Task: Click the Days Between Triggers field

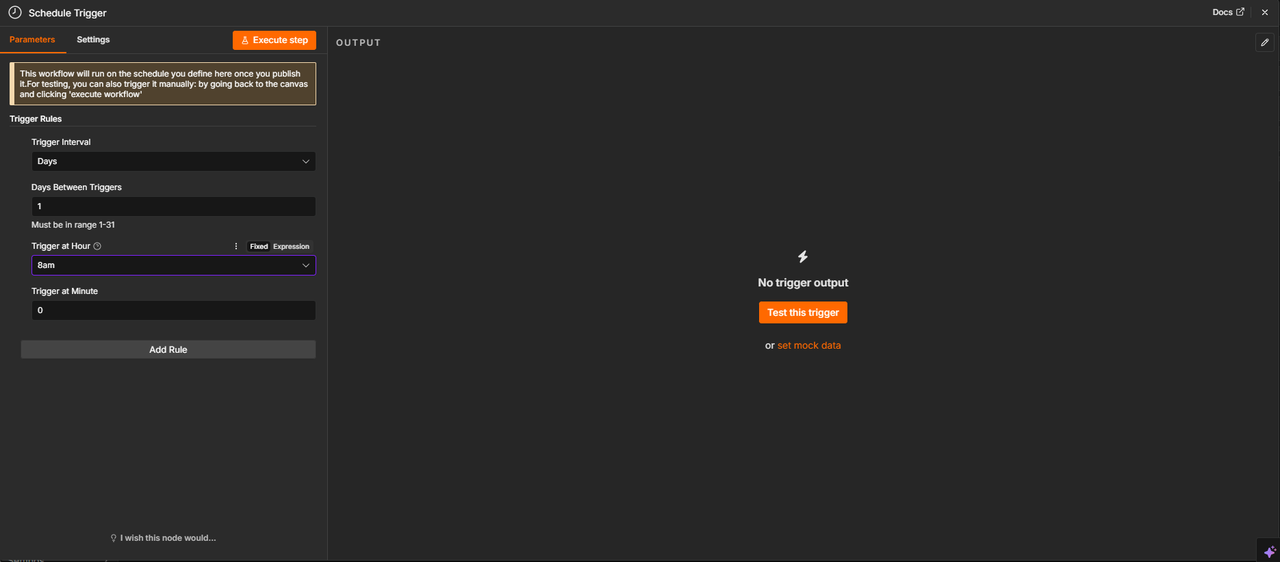Action: (x=173, y=206)
